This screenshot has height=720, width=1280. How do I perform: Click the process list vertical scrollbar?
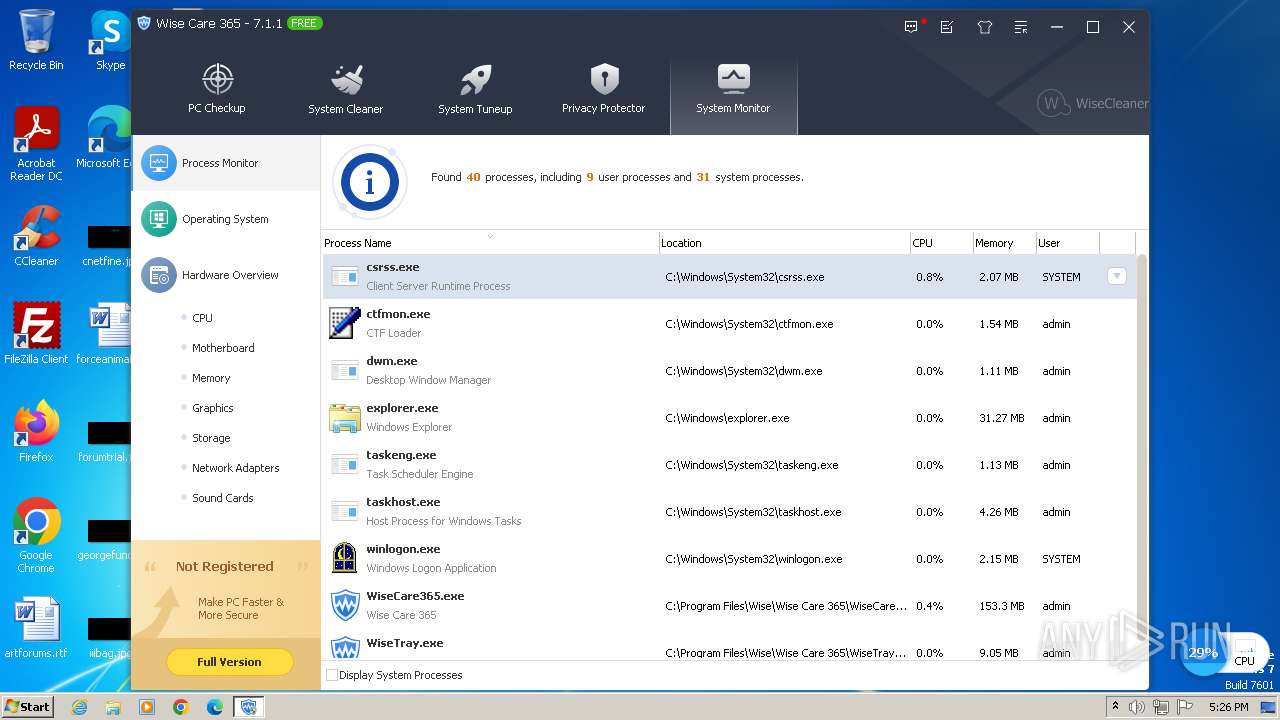[x=1142, y=454]
